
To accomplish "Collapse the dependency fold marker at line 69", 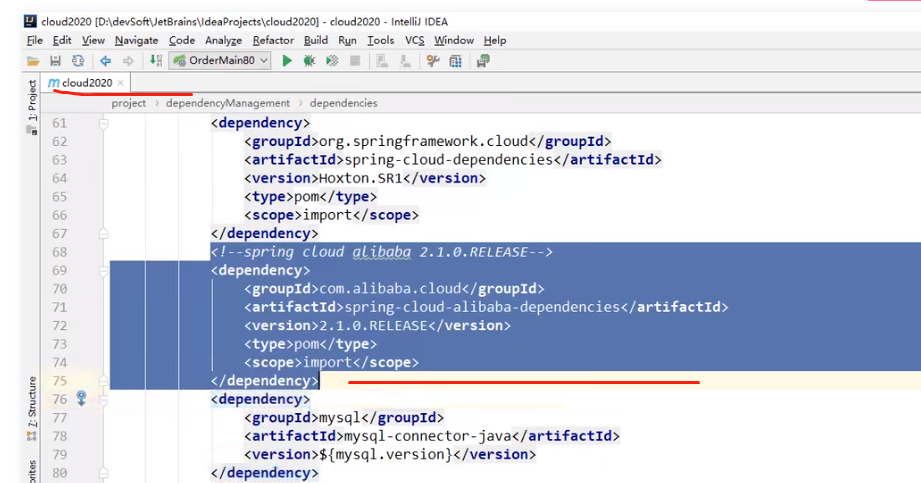I will pos(103,271).
